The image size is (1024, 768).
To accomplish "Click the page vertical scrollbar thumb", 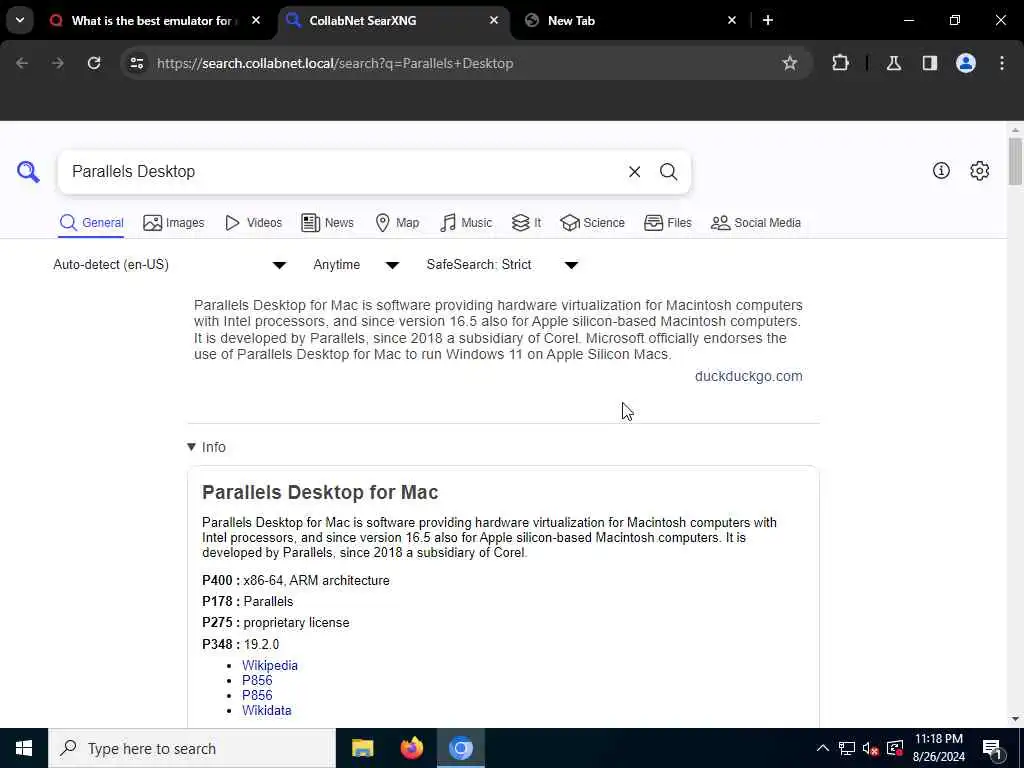I will (1015, 161).
